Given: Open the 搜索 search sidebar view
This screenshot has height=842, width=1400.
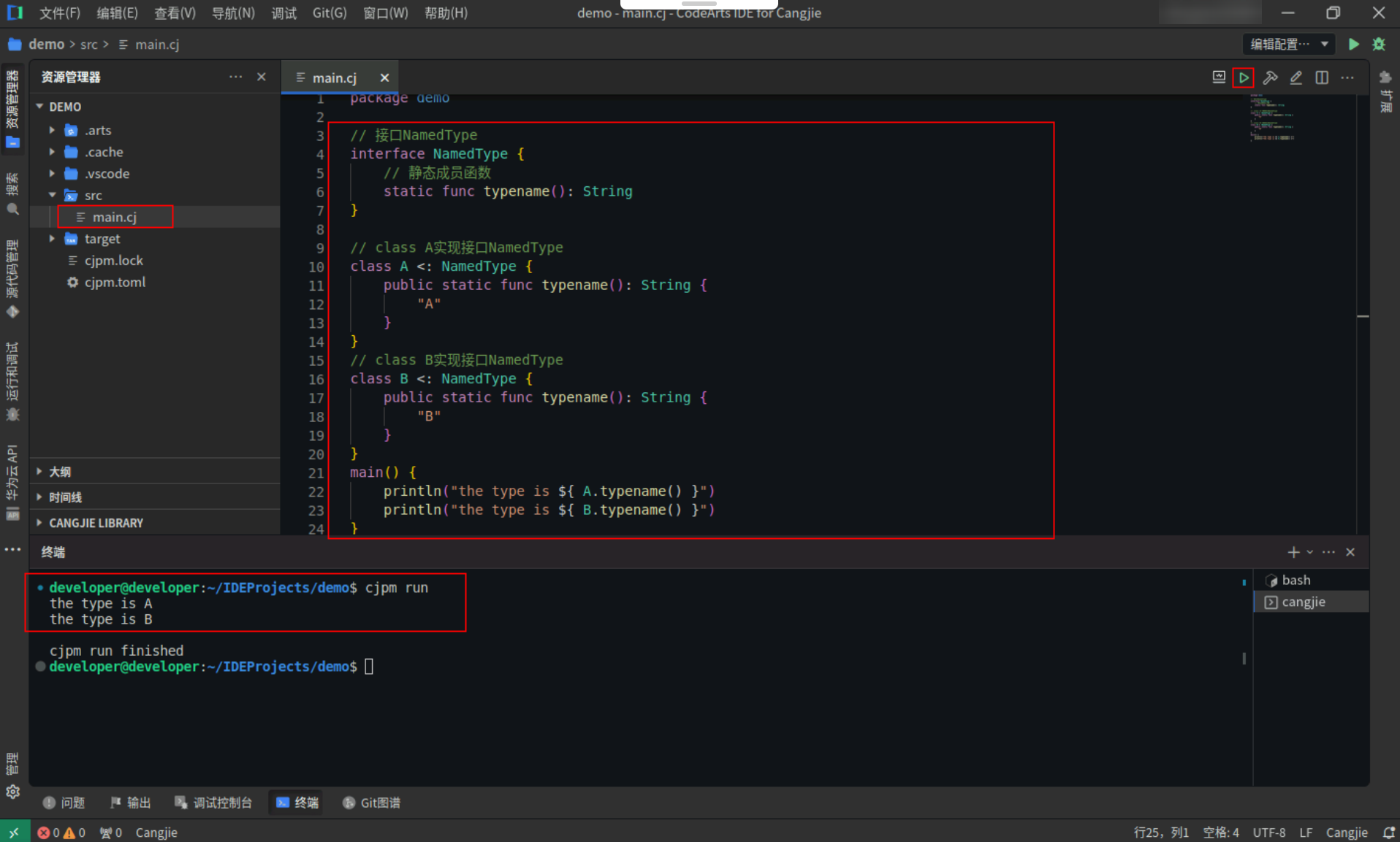Looking at the screenshot, I should pos(12,194).
